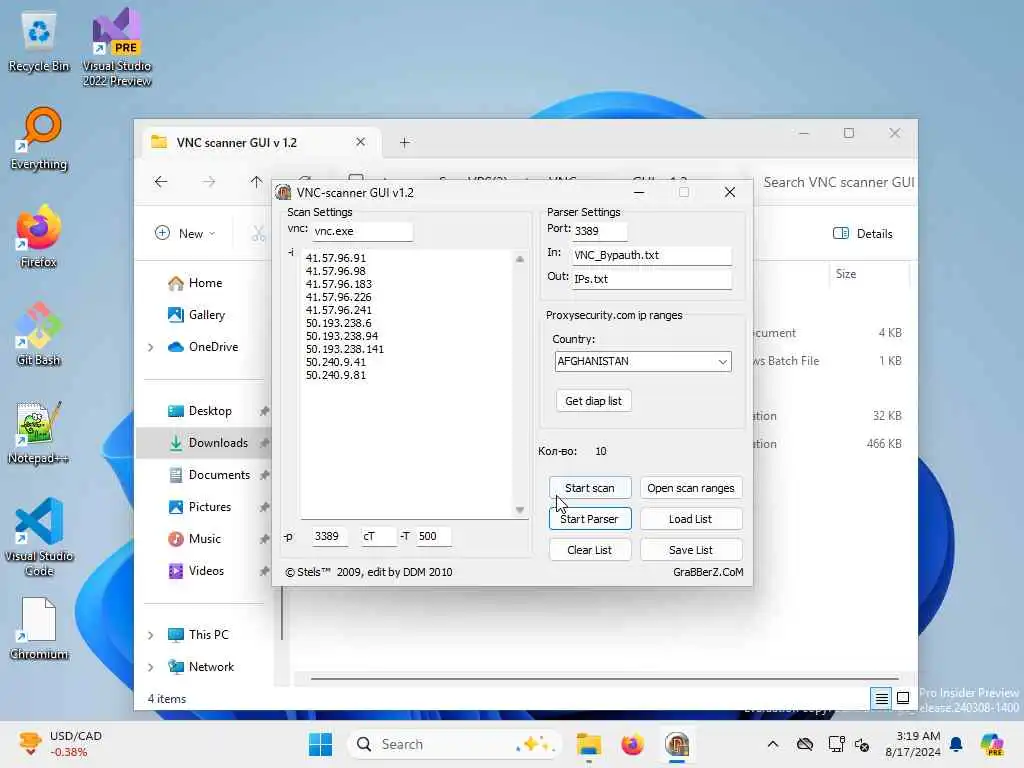The height and width of the screenshot is (768, 1024).
Task: Select IP 41.57.96.183 in list
Action: (x=338, y=284)
